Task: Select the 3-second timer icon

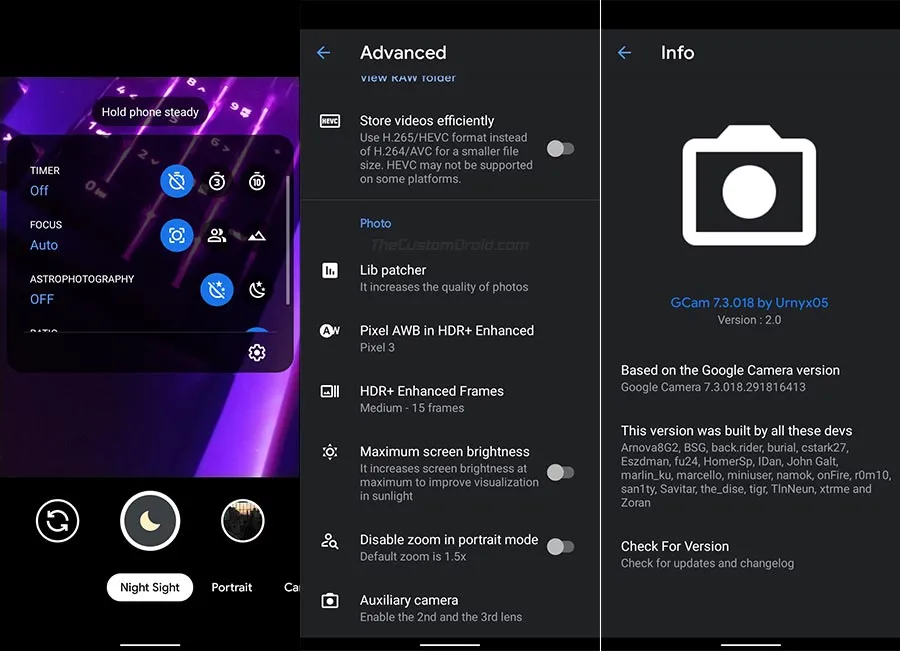Action: [217, 181]
